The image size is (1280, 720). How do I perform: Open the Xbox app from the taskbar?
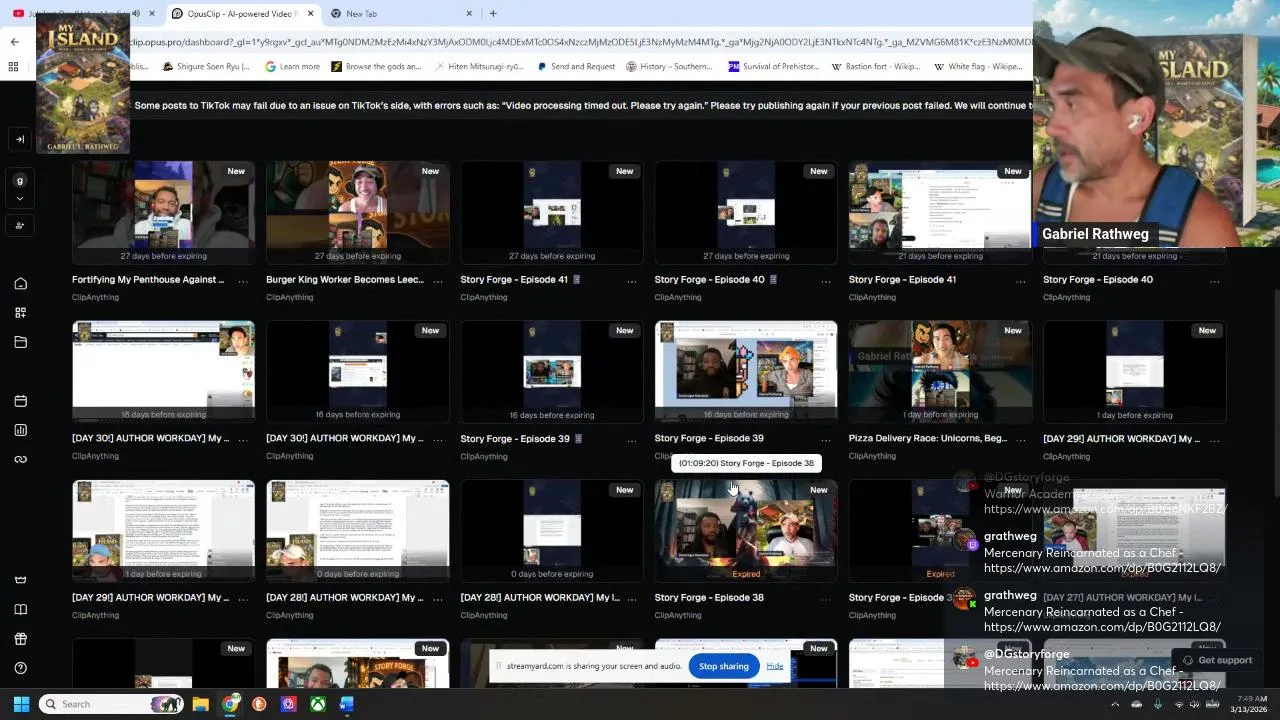coord(317,704)
